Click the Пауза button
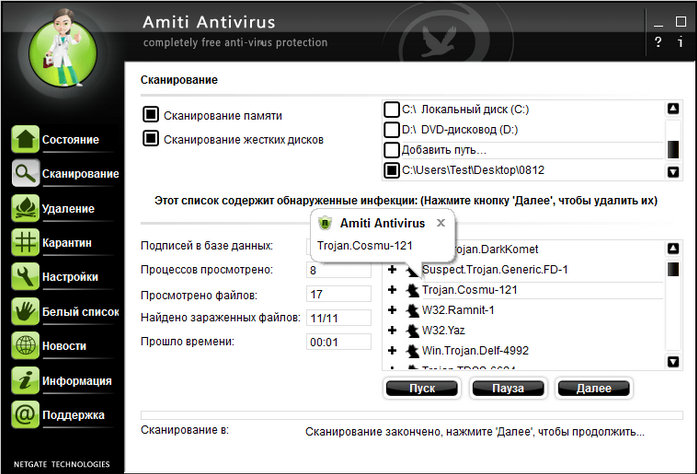Screen dimensions: 697x474 pos(508,388)
